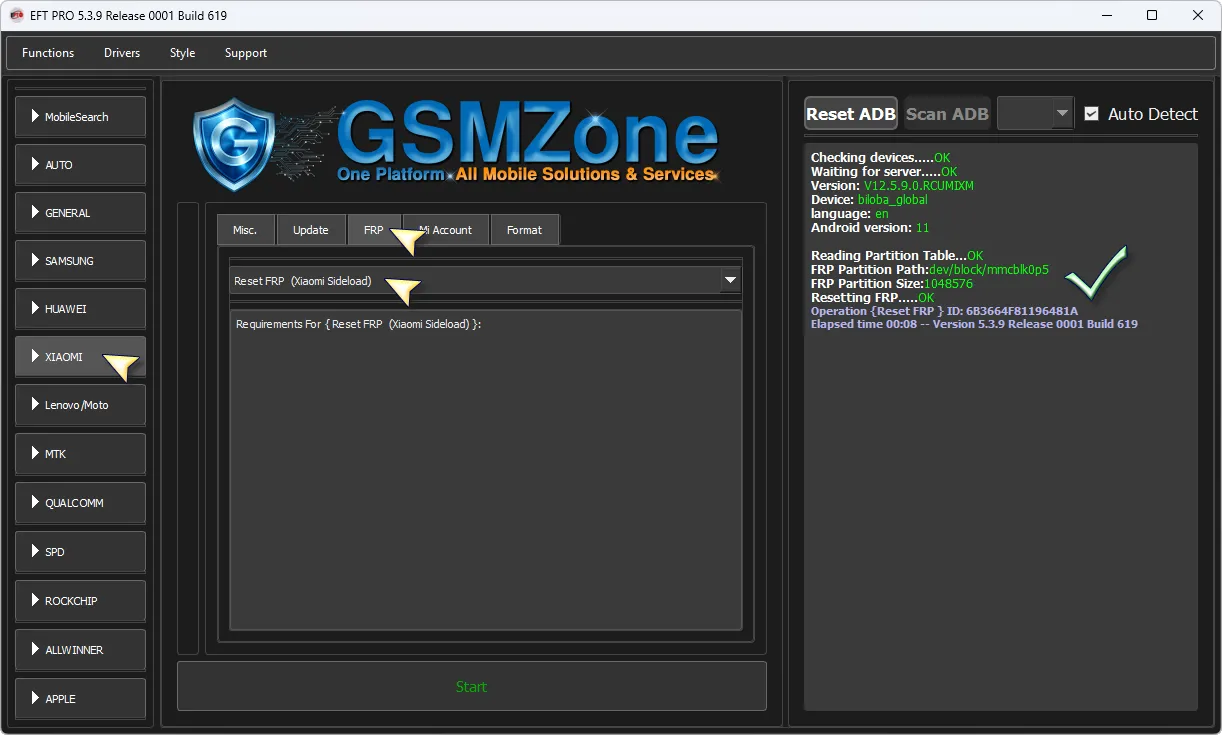1222x735 pixels.
Task: Click the APPLE sidebar button
Action: click(x=80, y=699)
